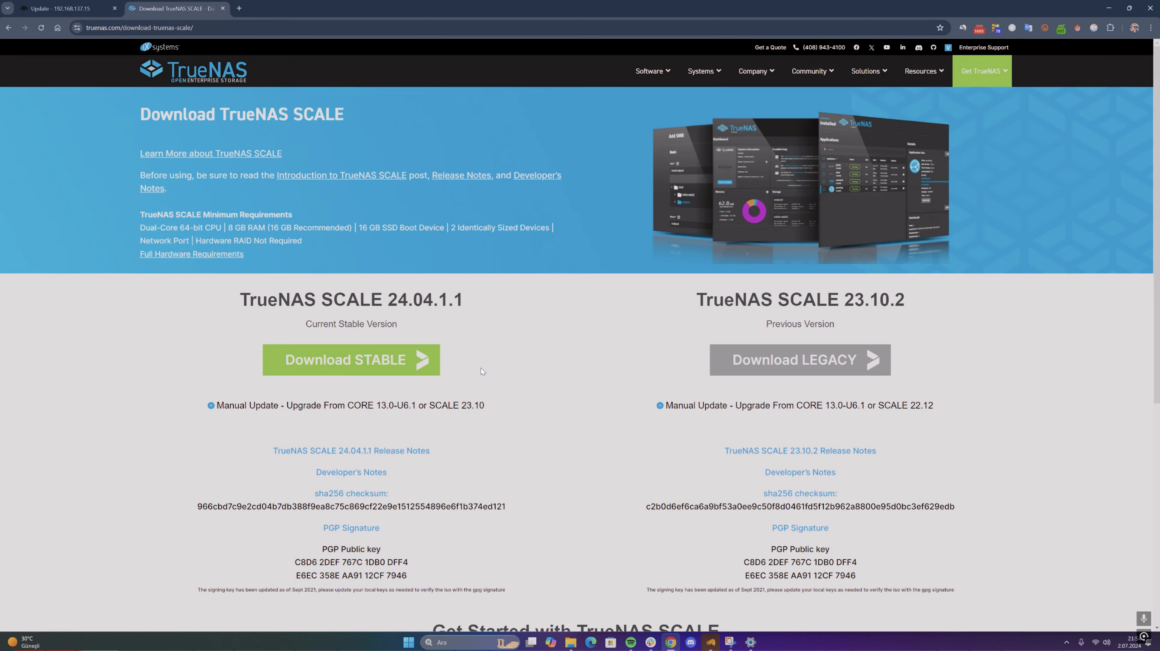Open File Explorer from taskbar

click(570, 642)
